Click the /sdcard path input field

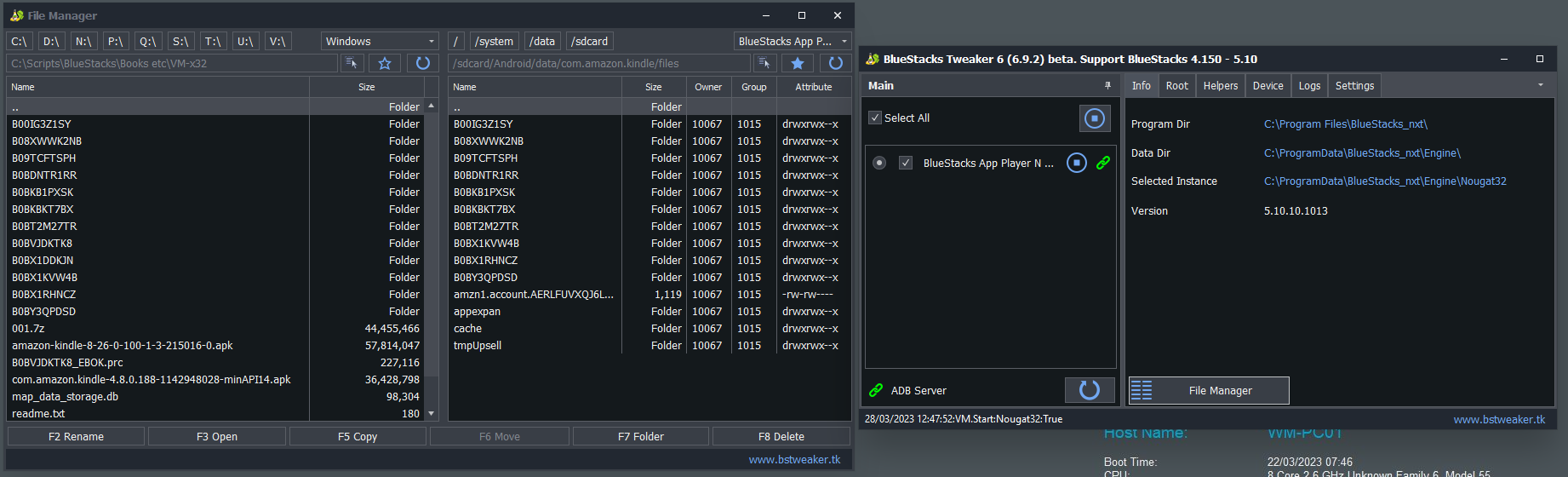(x=599, y=63)
